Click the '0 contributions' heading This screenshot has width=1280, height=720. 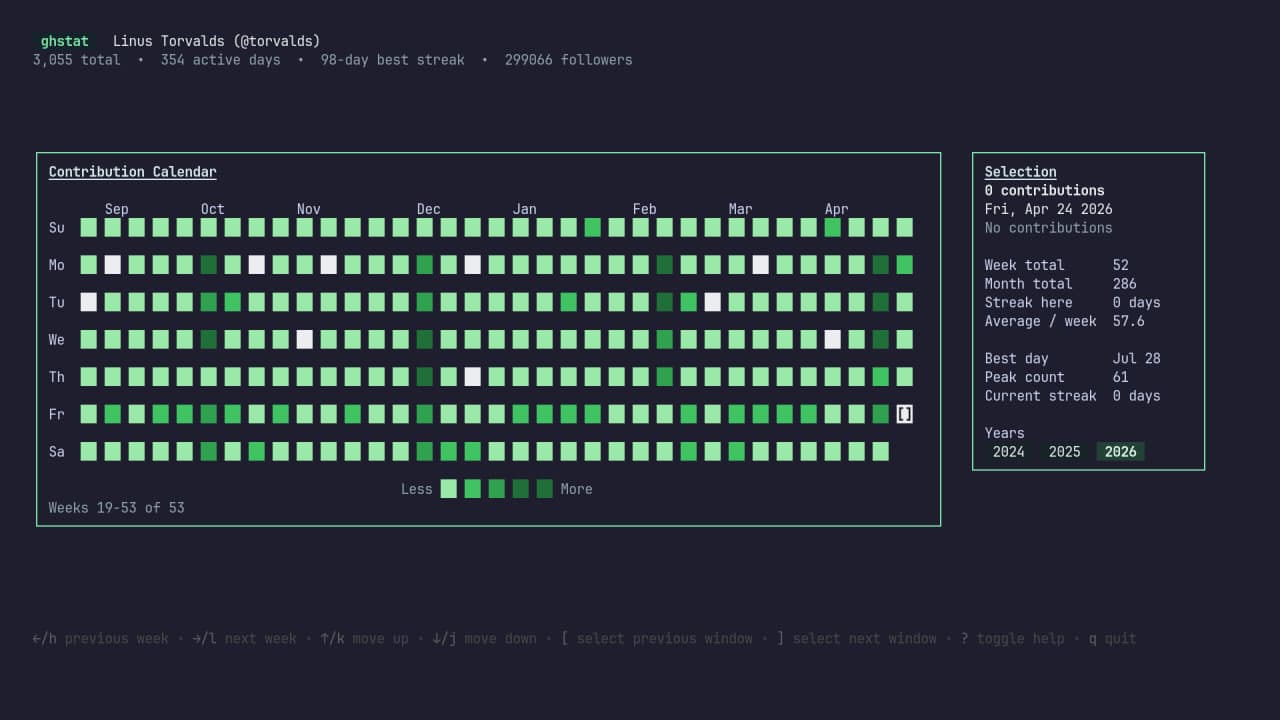[x=1044, y=190]
